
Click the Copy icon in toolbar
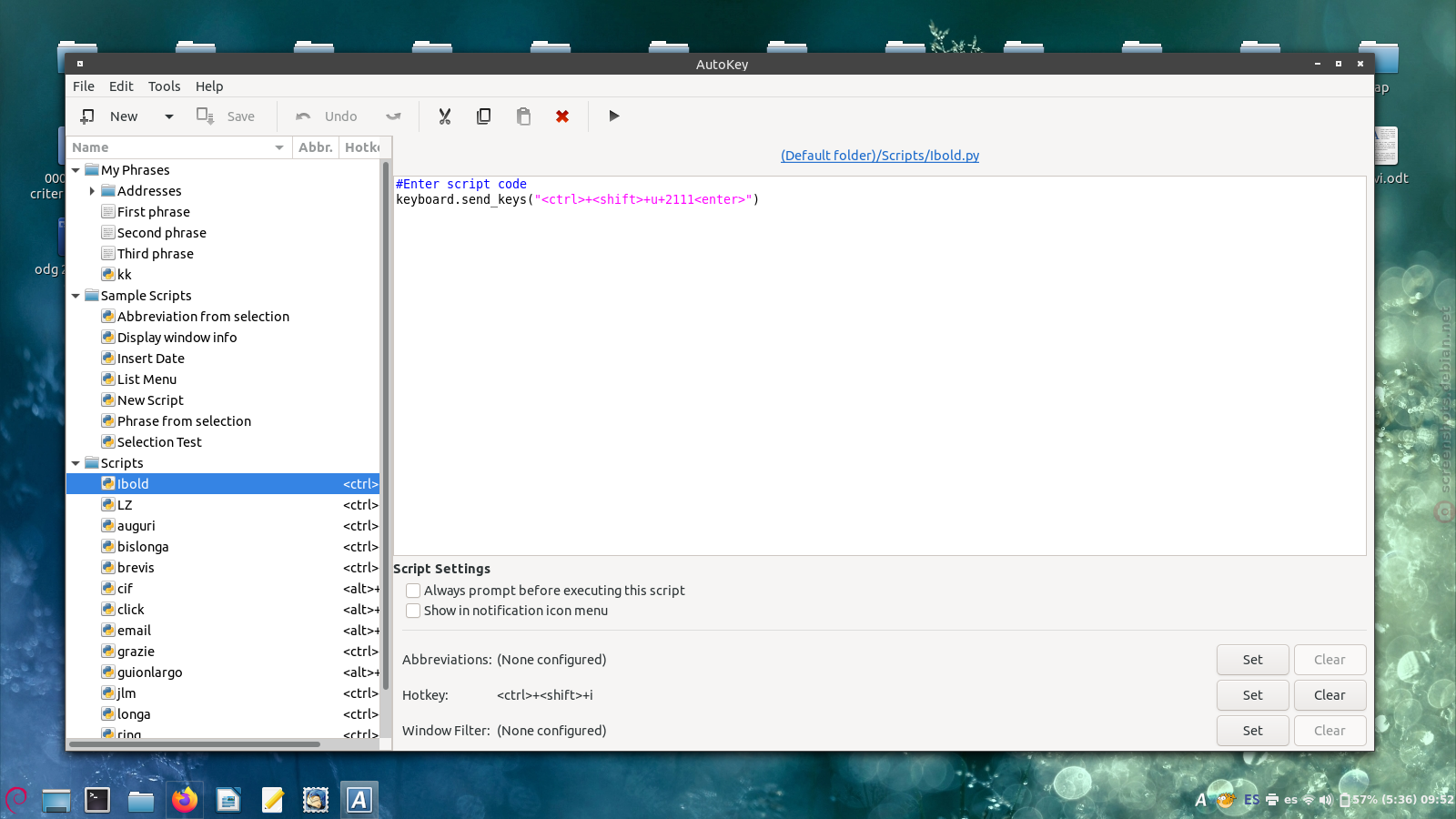click(484, 116)
